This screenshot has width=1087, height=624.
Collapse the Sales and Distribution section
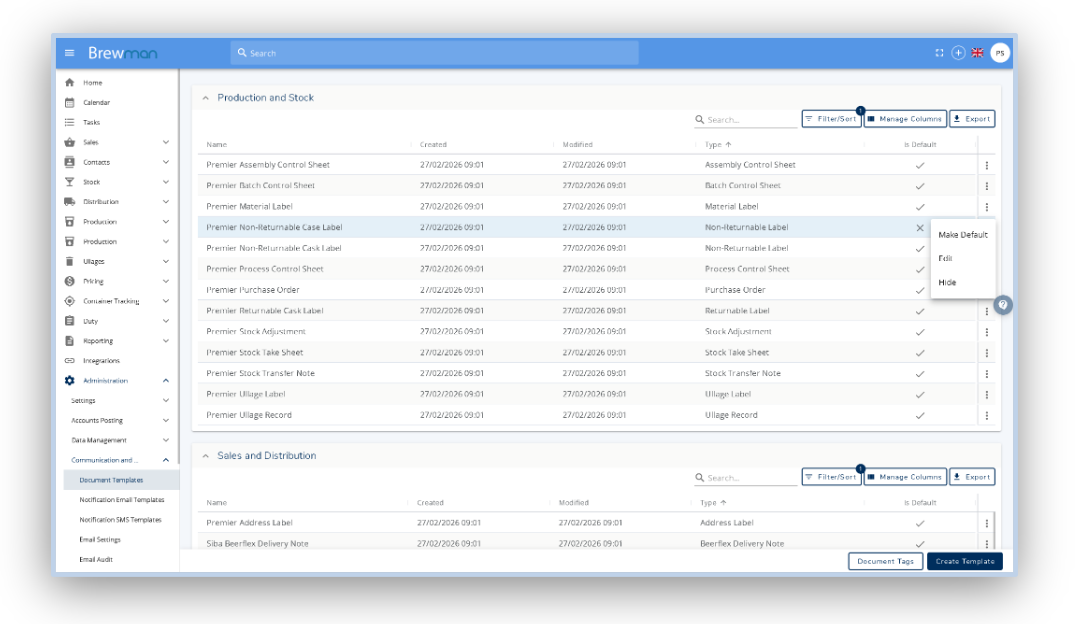point(206,456)
